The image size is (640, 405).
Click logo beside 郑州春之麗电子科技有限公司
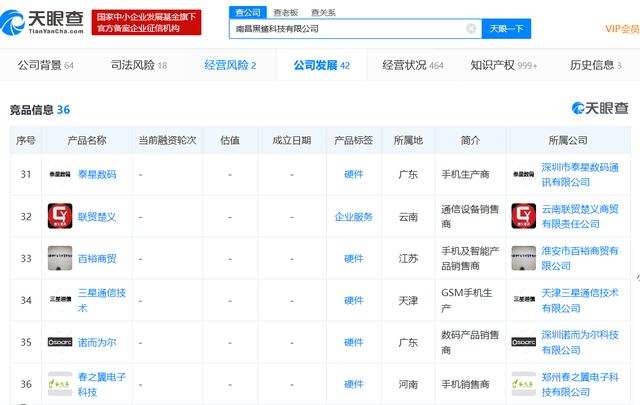coord(524,384)
